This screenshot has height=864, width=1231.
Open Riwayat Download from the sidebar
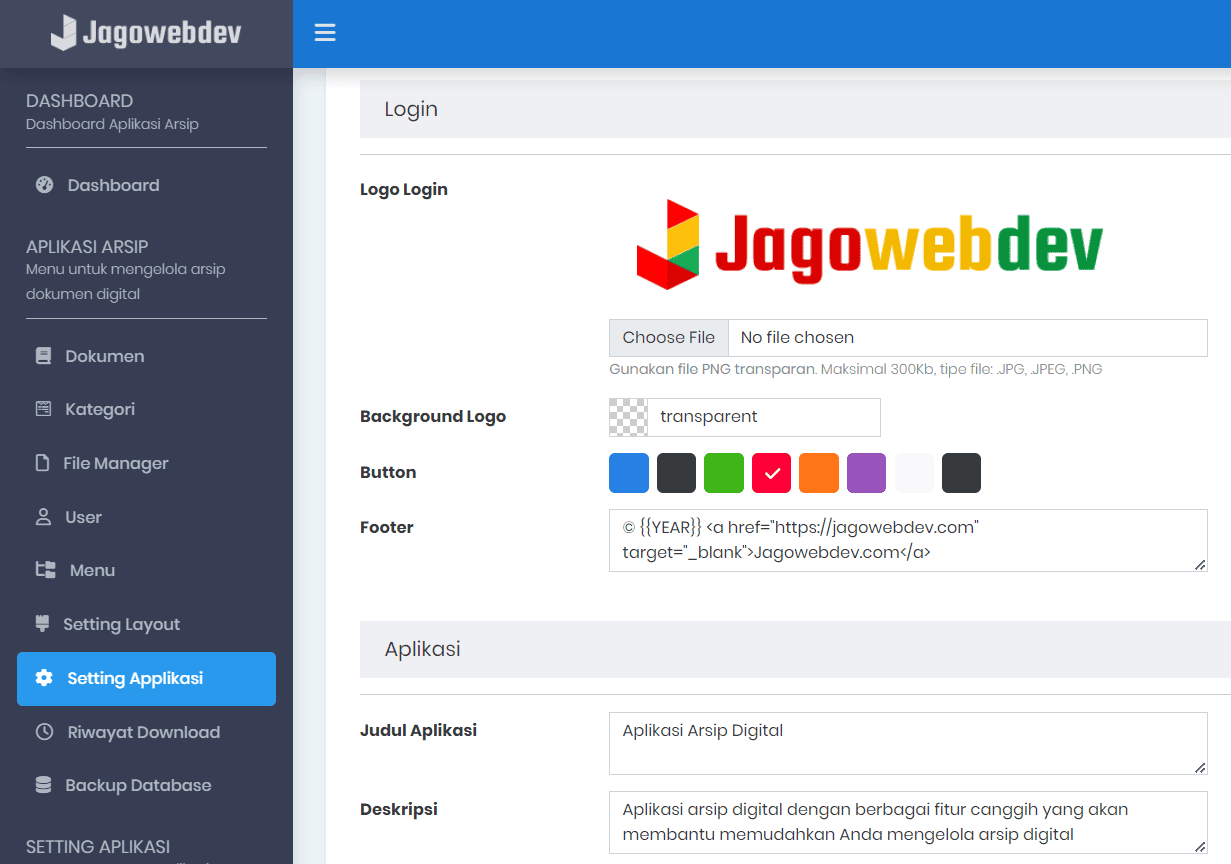[x=146, y=732]
